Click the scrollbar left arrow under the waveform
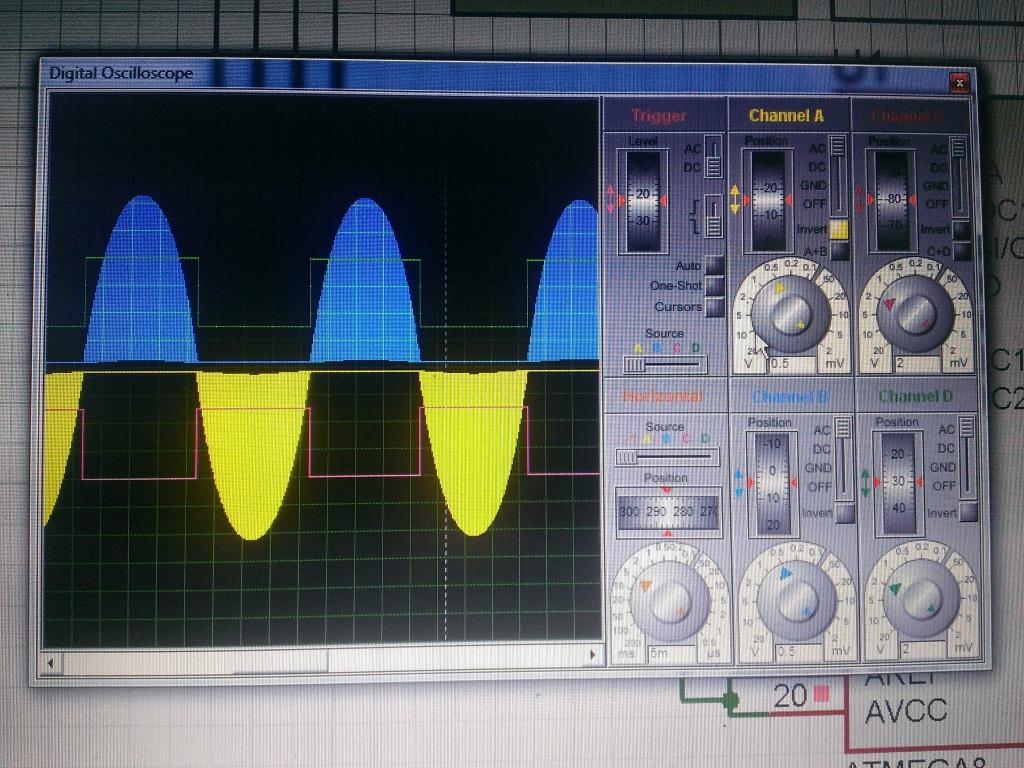This screenshot has width=1024, height=768. 50,664
